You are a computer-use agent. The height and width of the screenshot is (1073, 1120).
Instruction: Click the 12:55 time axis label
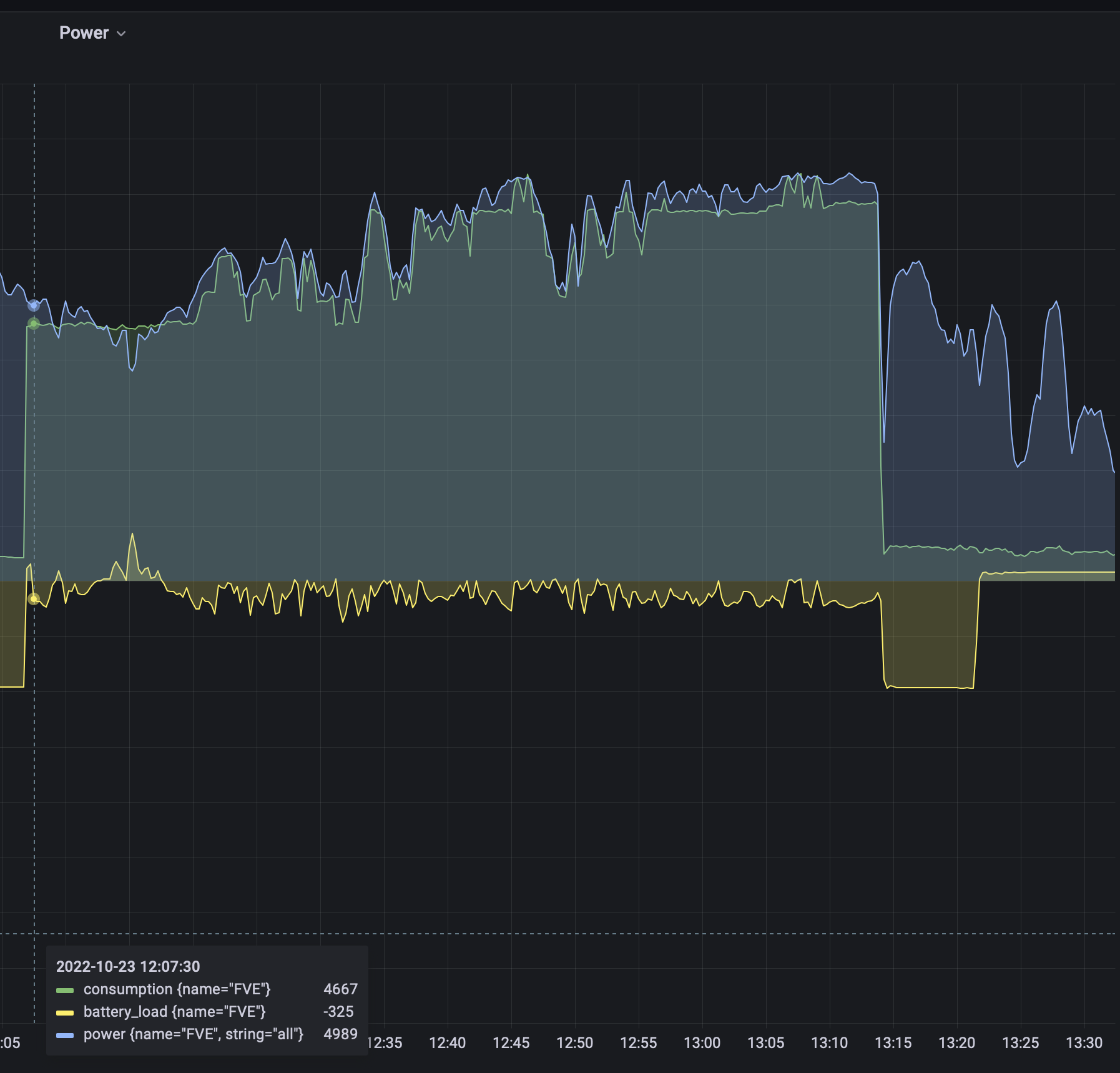pyautogui.click(x=639, y=1043)
